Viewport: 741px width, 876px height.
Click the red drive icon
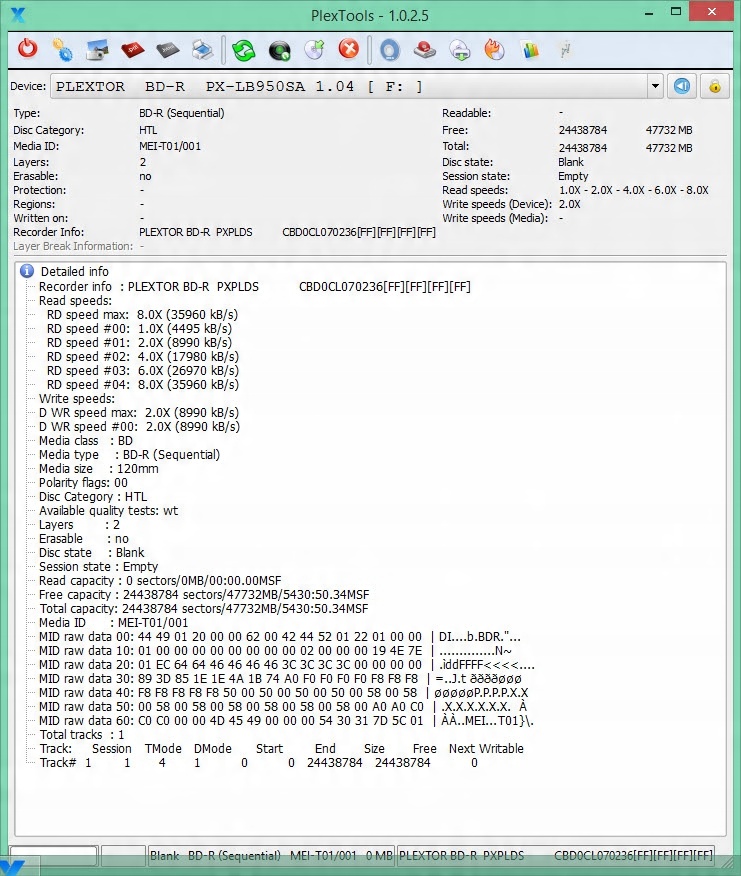coord(425,50)
